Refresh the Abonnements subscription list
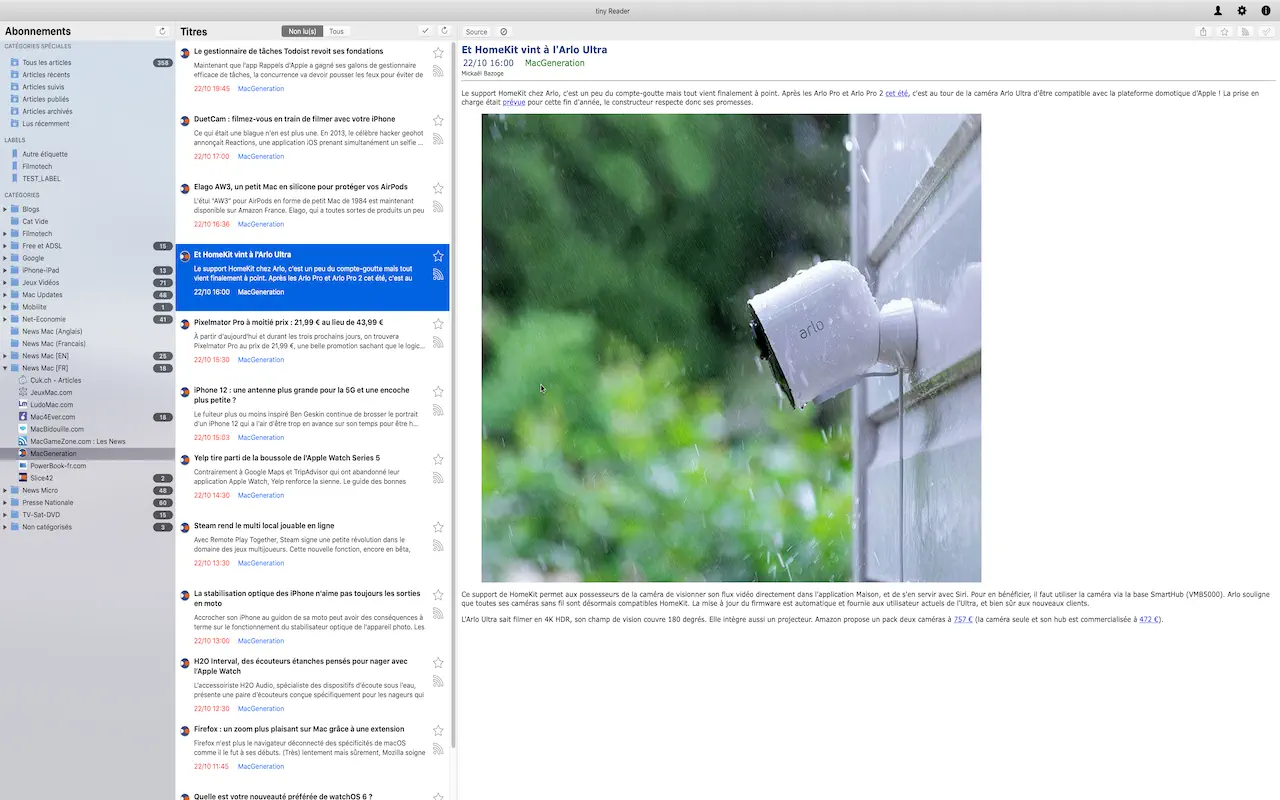Viewport: 1280px width, 800px height. point(162,31)
